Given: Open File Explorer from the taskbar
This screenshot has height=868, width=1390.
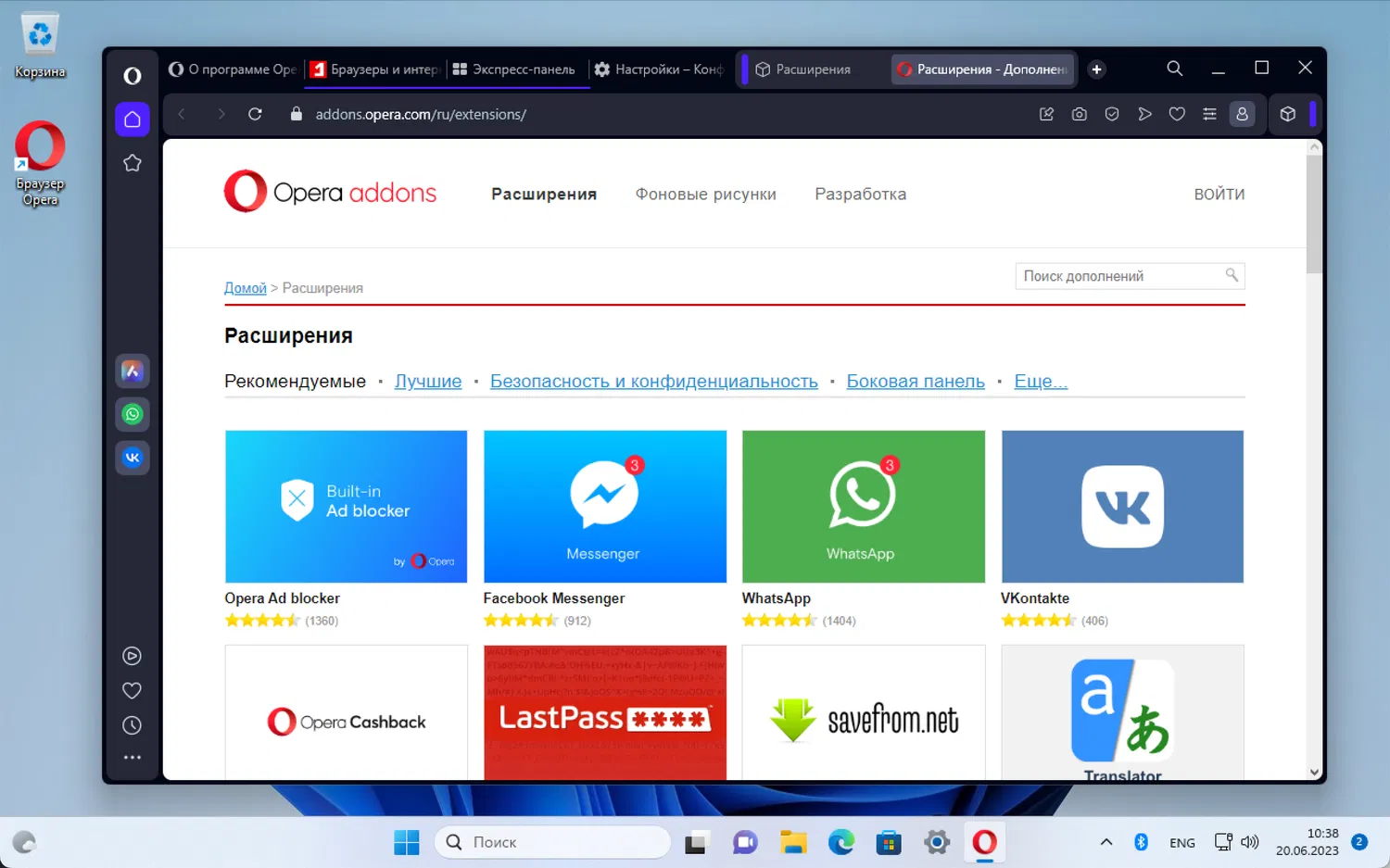Looking at the screenshot, I should coord(793,842).
